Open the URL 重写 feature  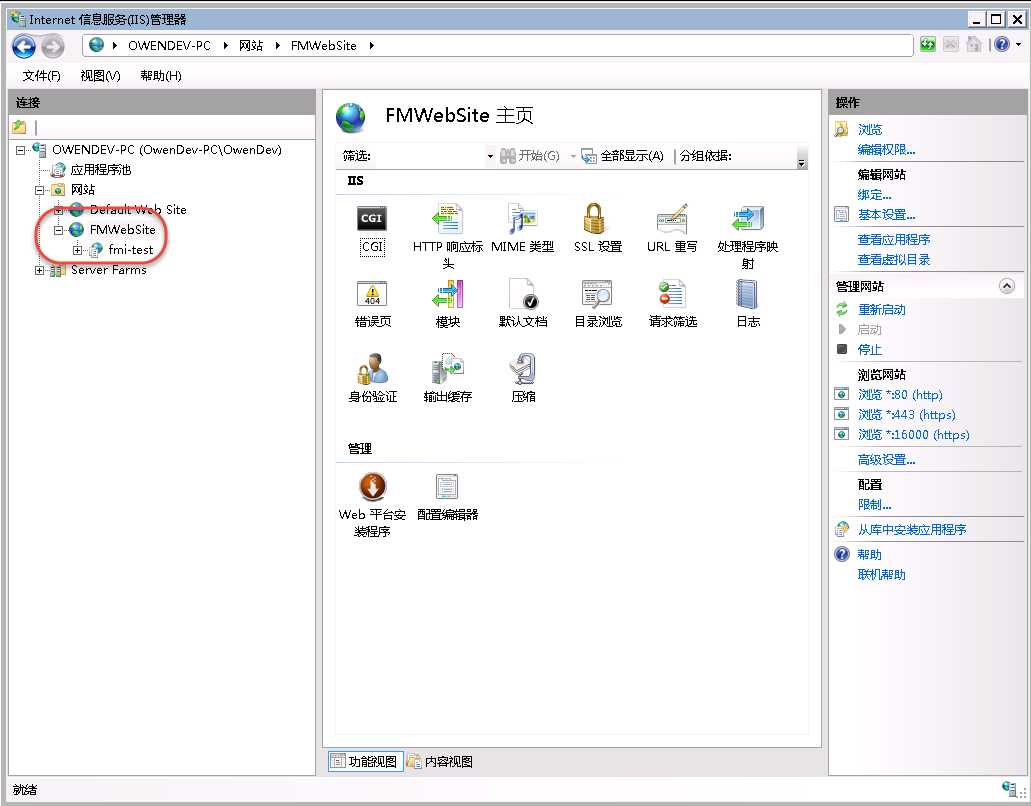pyautogui.click(x=672, y=220)
